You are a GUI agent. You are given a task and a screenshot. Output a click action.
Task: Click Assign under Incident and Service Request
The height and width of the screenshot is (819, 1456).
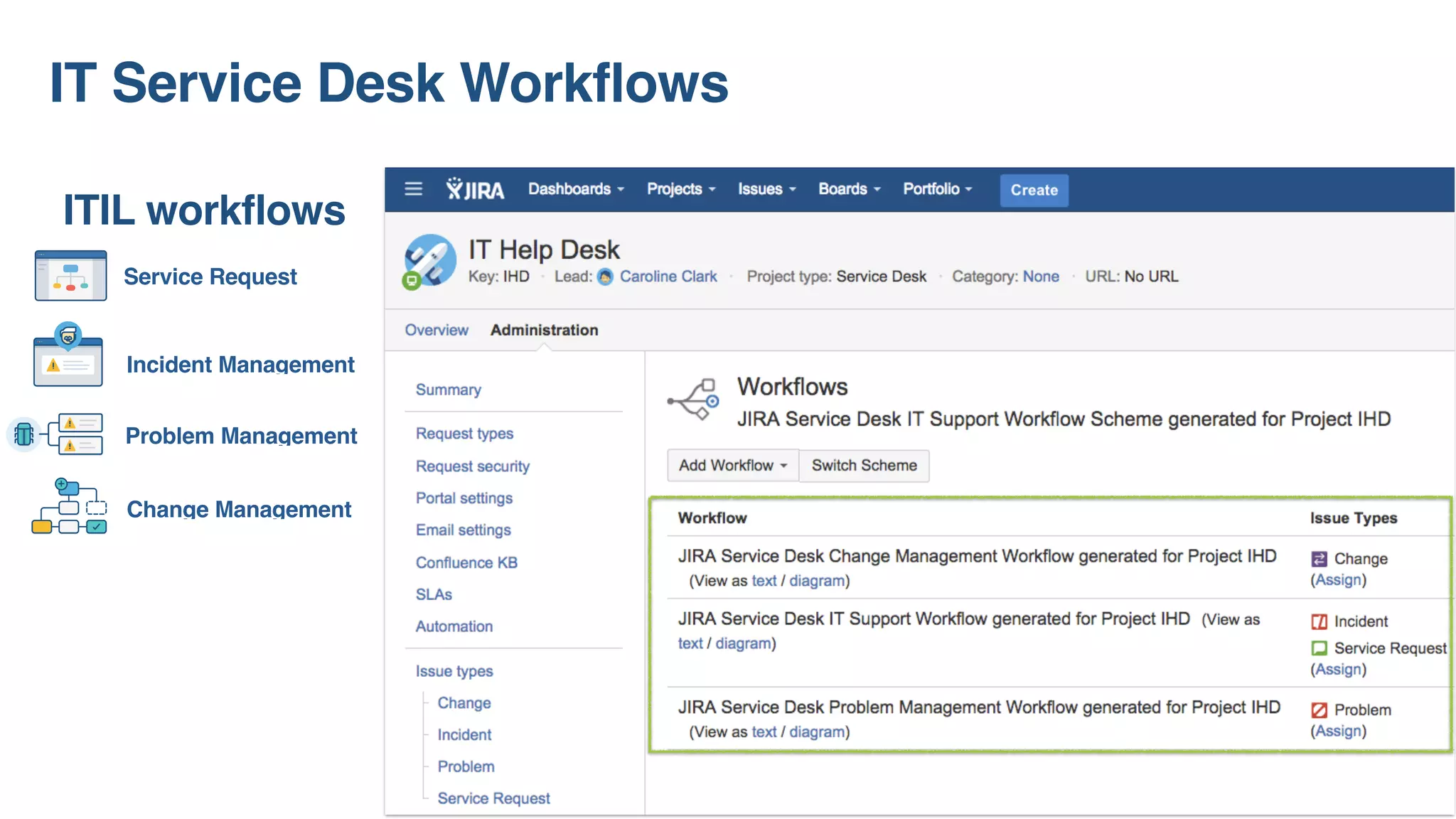coord(1338,669)
